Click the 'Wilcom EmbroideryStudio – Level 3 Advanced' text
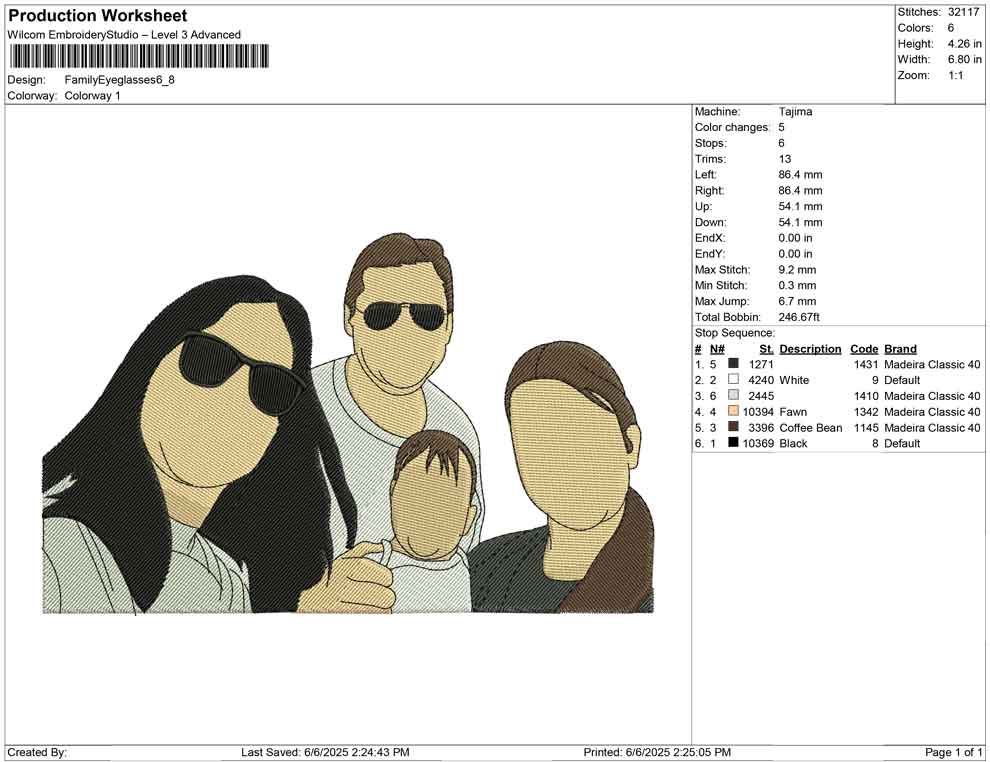This screenshot has width=990, height=762. pos(124,35)
